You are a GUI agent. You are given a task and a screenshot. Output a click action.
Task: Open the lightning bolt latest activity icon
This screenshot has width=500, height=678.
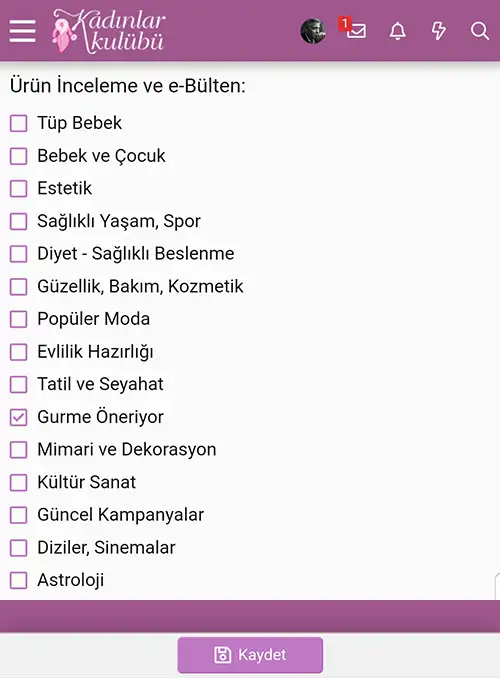point(439,31)
